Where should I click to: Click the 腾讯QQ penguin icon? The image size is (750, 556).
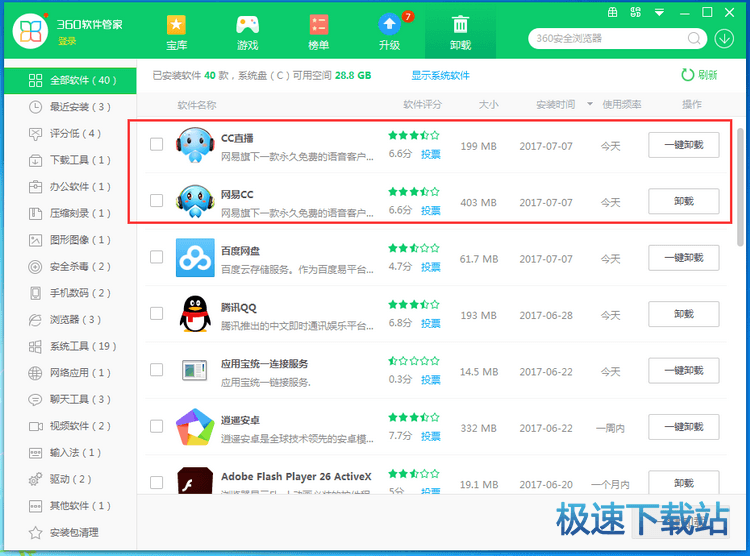tap(195, 314)
